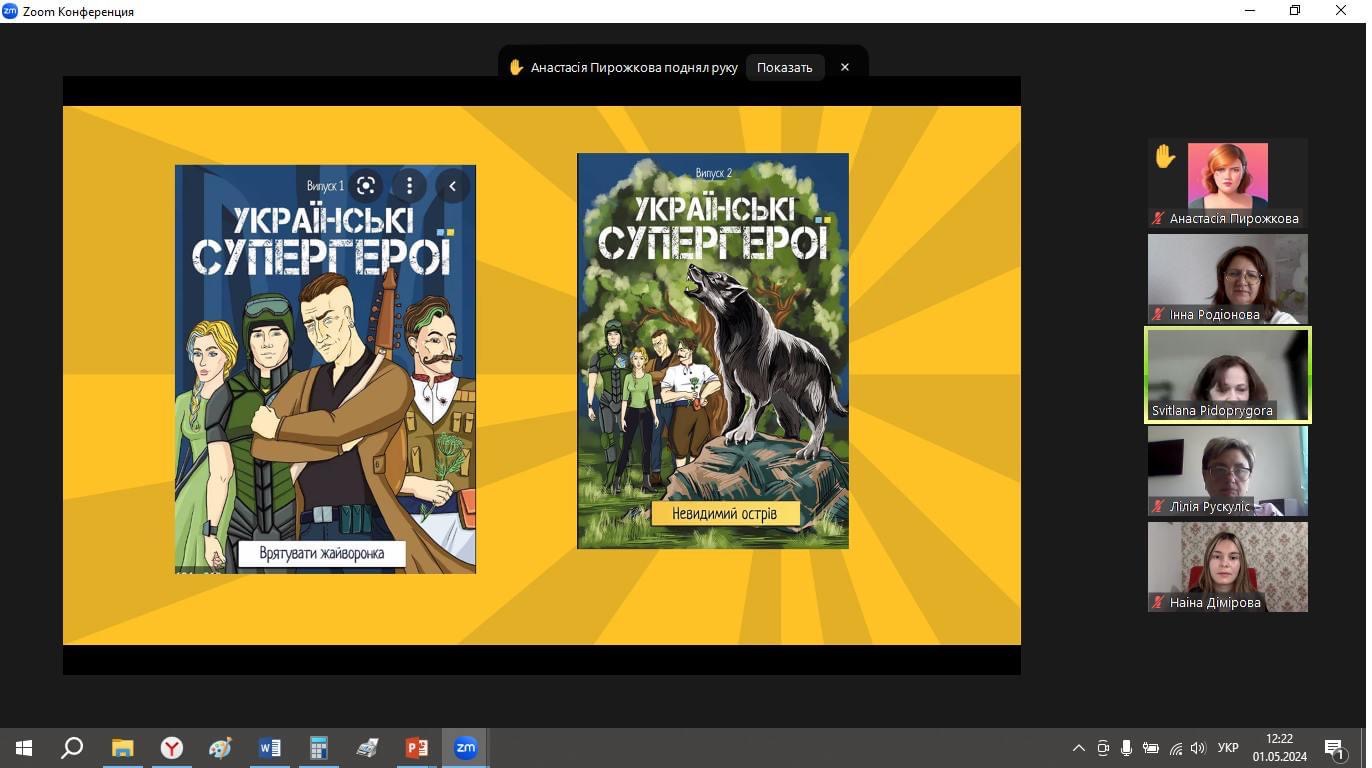The height and width of the screenshot is (768, 1372).
Task: Click muted mic icon next to Лілія Рускуліс
Action: [x=1159, y=507]
